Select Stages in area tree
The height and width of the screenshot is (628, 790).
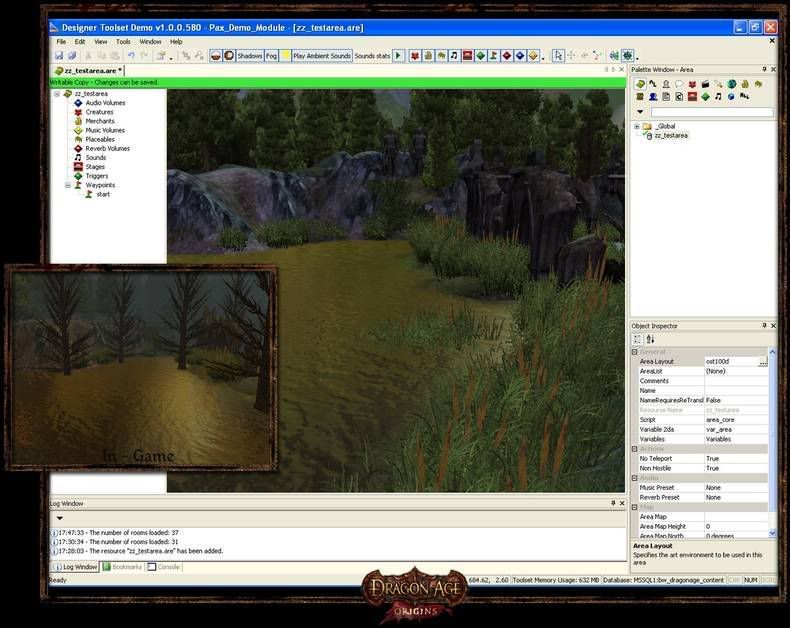[x=95, y=167]
